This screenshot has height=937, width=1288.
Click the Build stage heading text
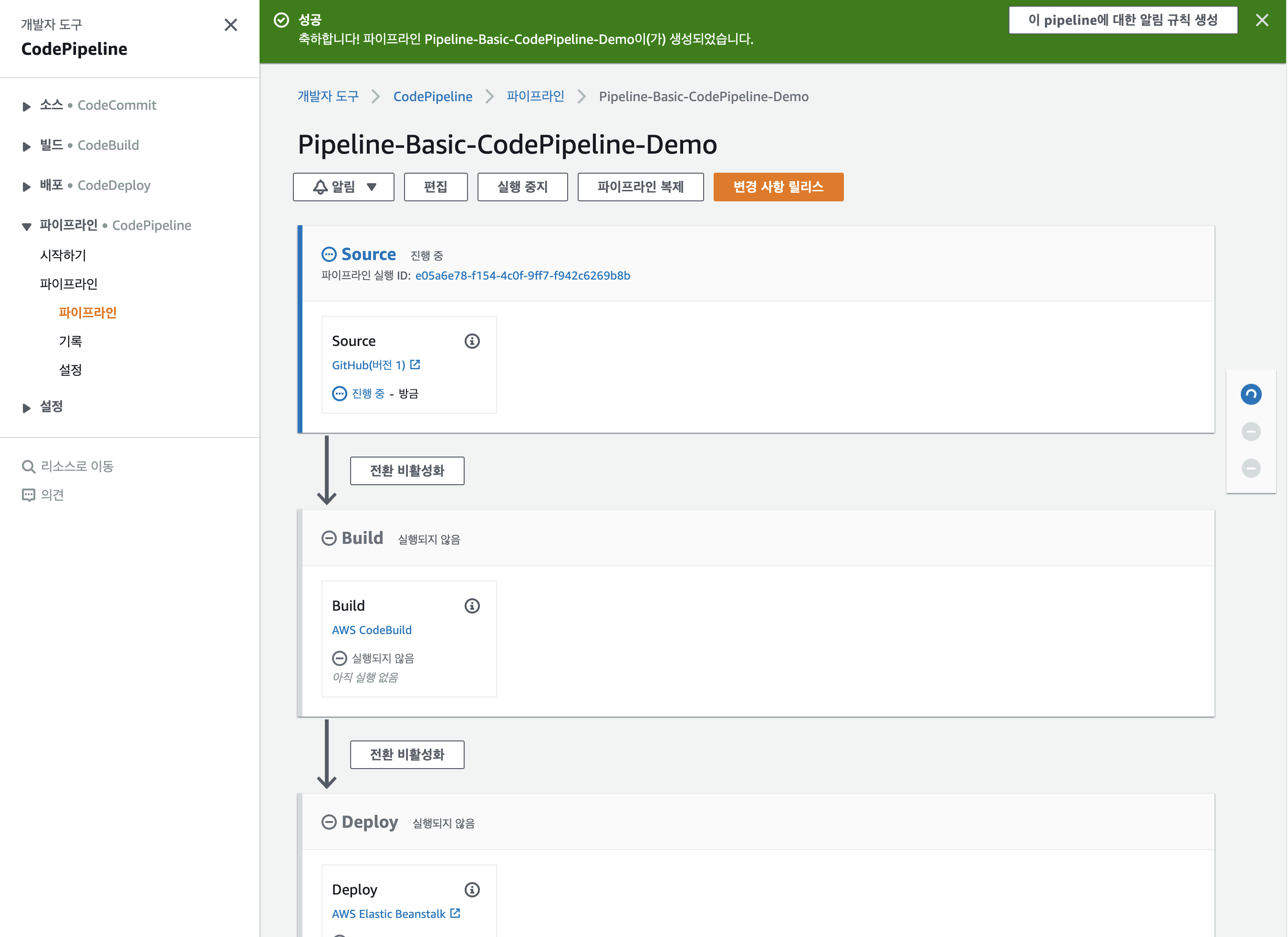point(363,538)
